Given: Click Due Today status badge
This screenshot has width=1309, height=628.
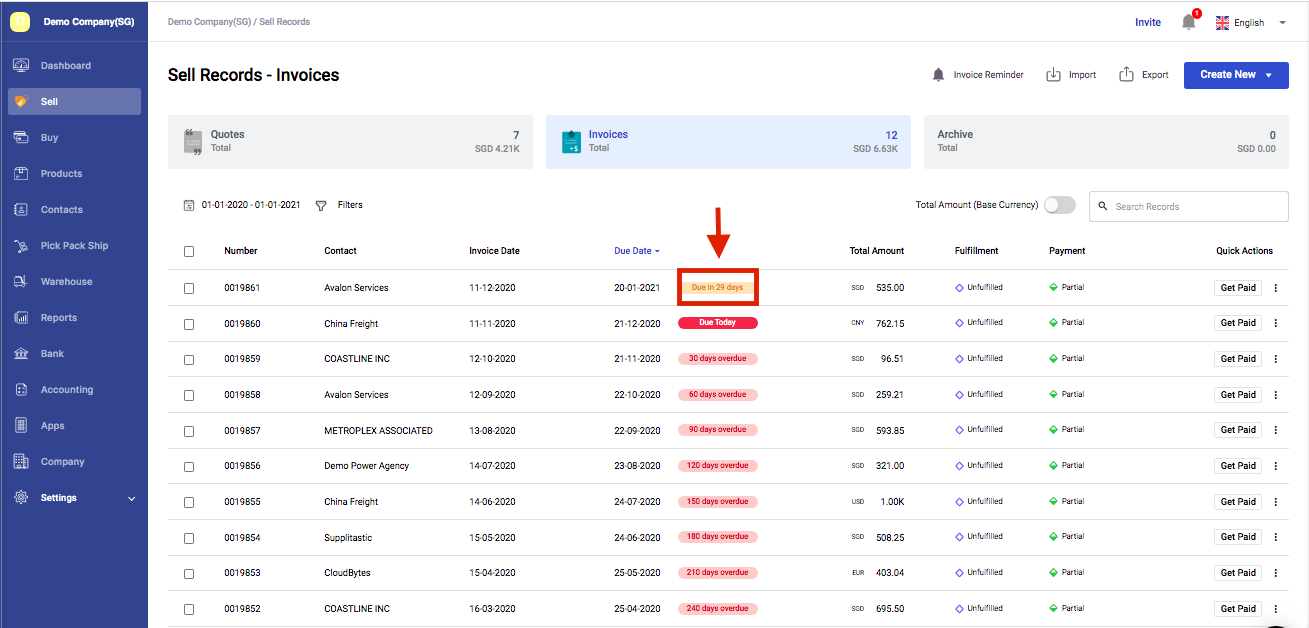Looking at the screenshot, I should [x=718, y=323].
